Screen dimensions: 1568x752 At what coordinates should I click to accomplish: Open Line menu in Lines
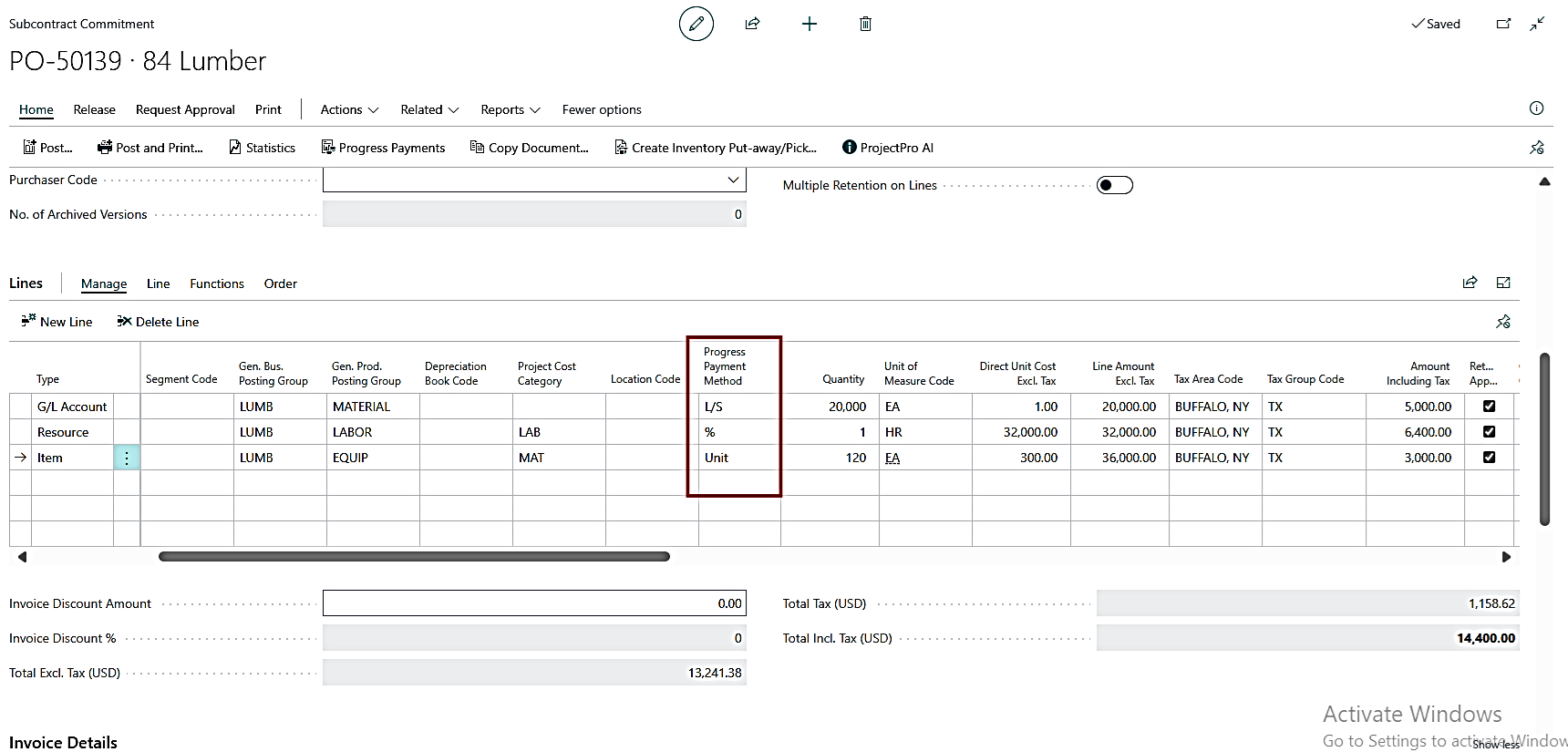[159, 283]
